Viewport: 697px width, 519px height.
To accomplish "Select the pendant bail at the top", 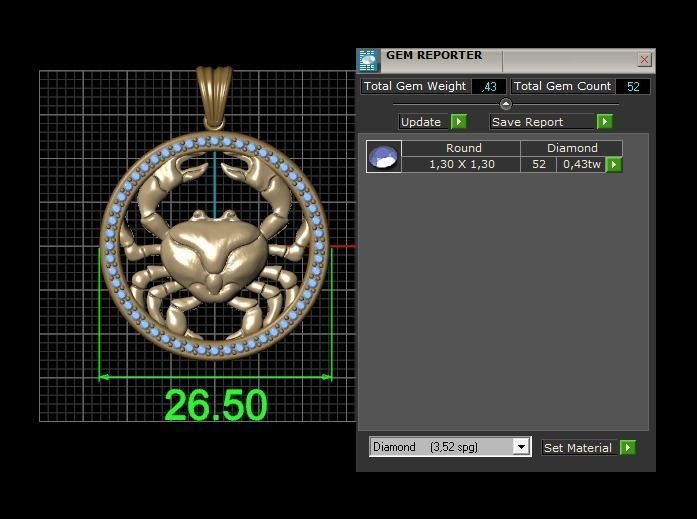I will pos(214,98).
